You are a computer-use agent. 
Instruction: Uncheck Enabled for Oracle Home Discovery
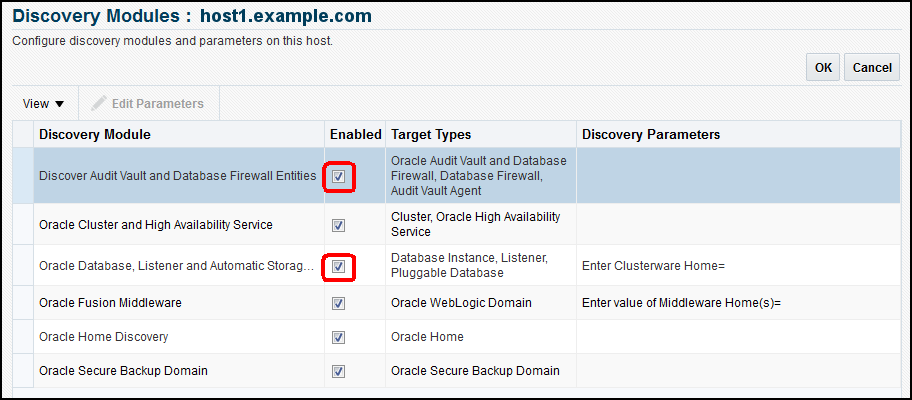[x=338, y=337]
